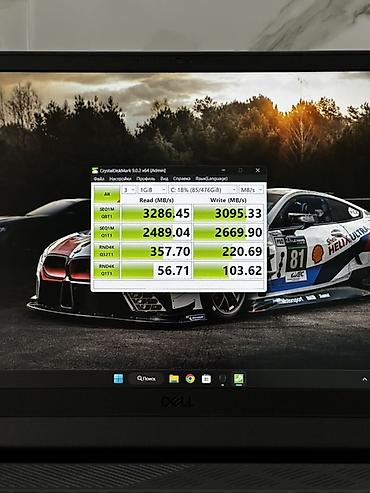
Task: Start the RND4K Q32T1 test
Action: [x=107, y=251]
